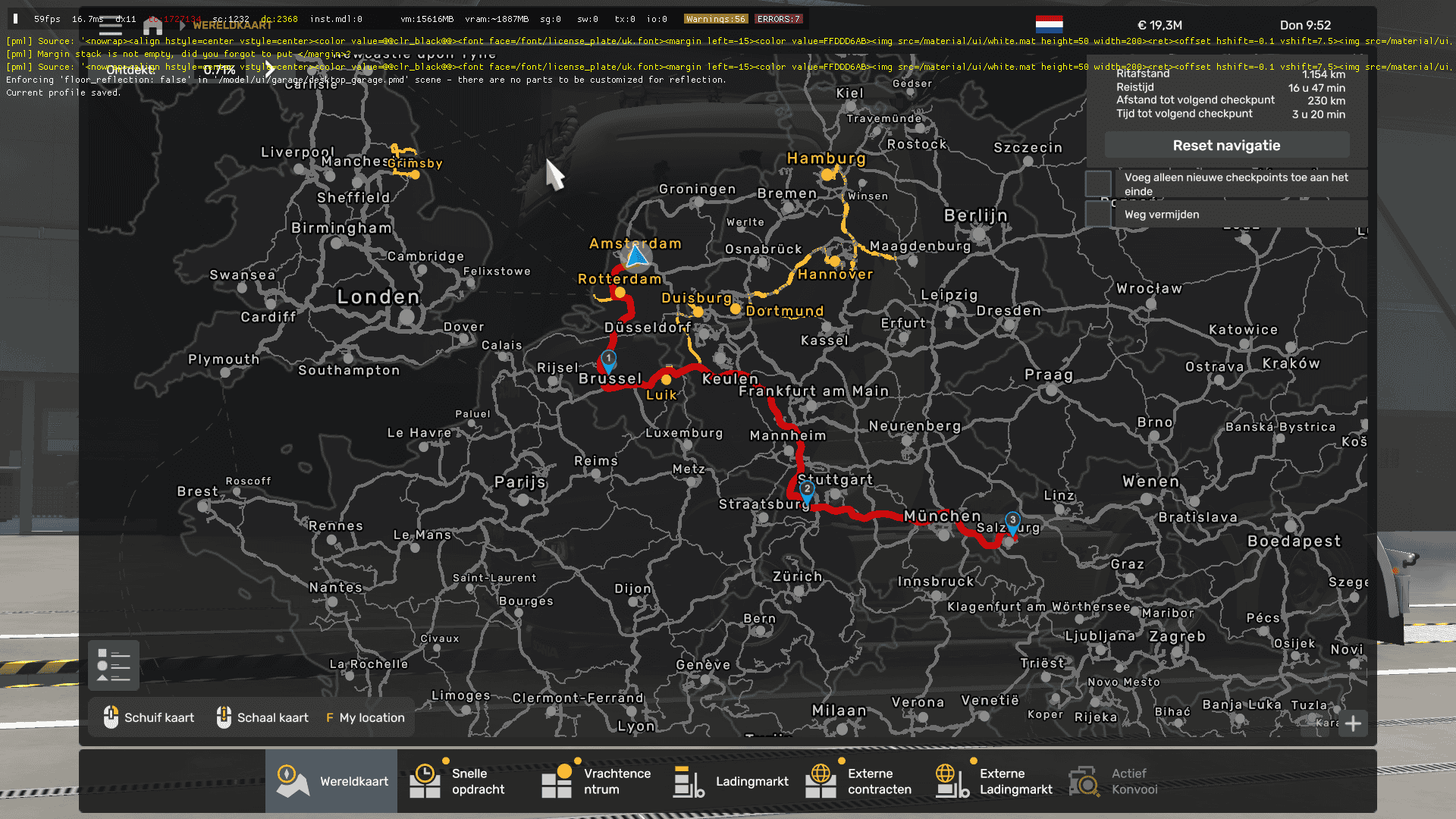The width and height of the screenshot is (1456, 819).
Task: Open the Vrachtencentrum tab
Action: tap(595, 781)
